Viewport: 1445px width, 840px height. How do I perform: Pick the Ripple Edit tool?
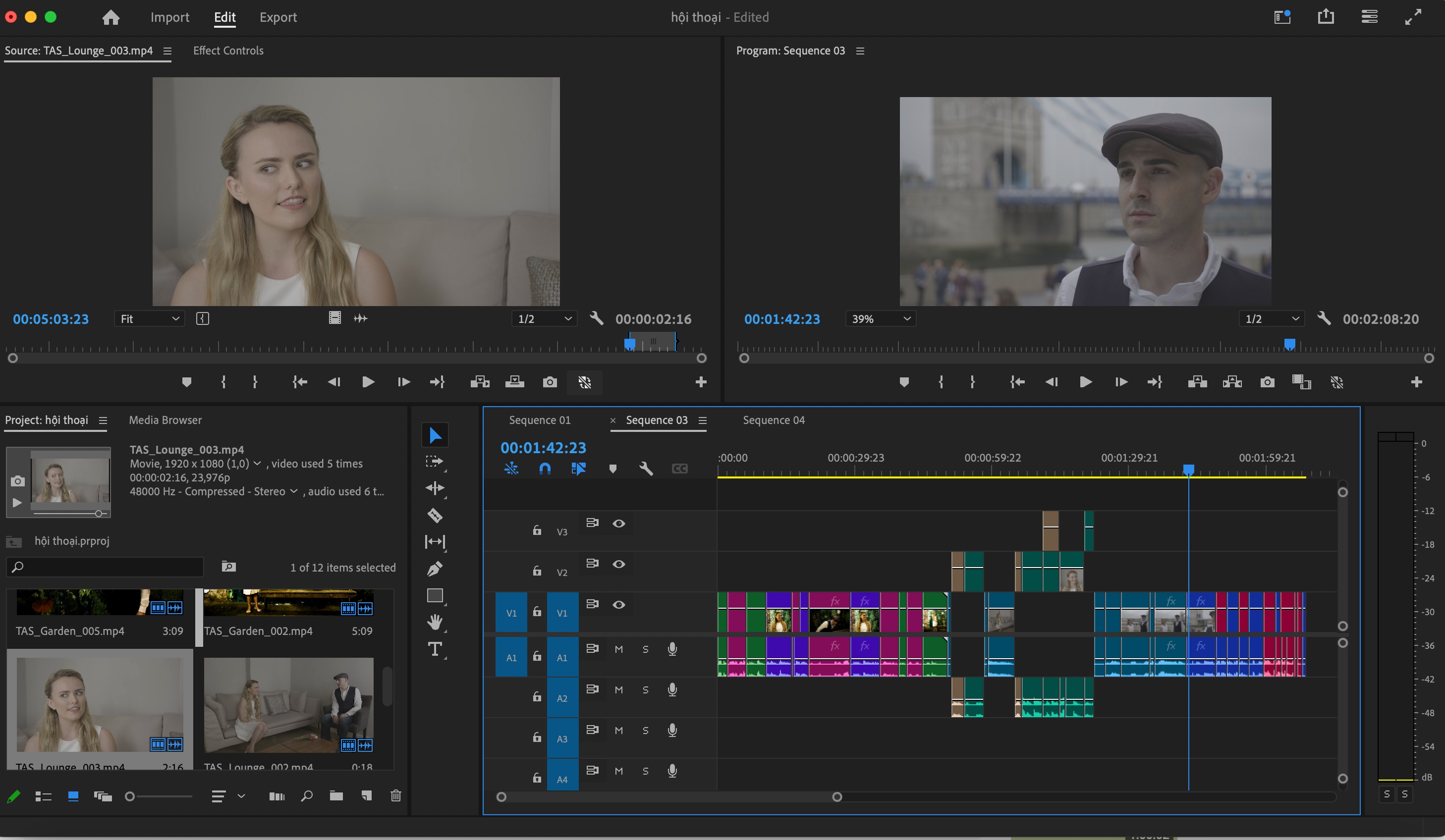[435, 488]
